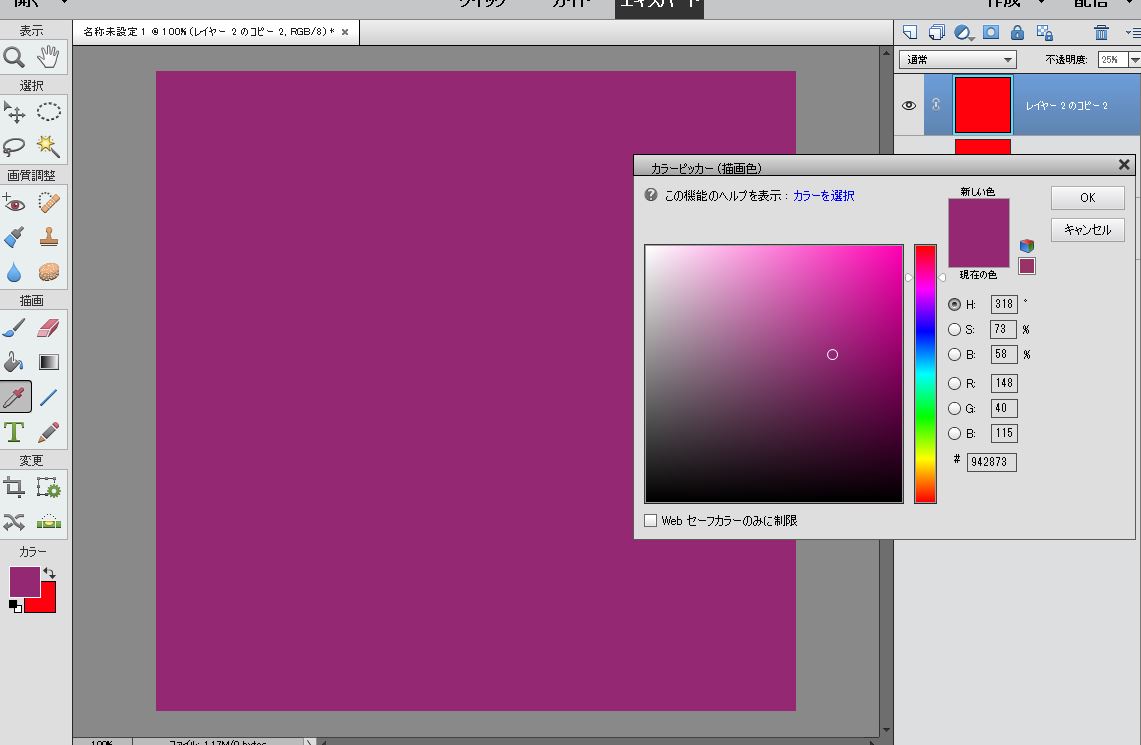The height and width of the screenshot is (745, 1141).
Task: Select the Elliptical Marquee tool
Action: point(48,112)
